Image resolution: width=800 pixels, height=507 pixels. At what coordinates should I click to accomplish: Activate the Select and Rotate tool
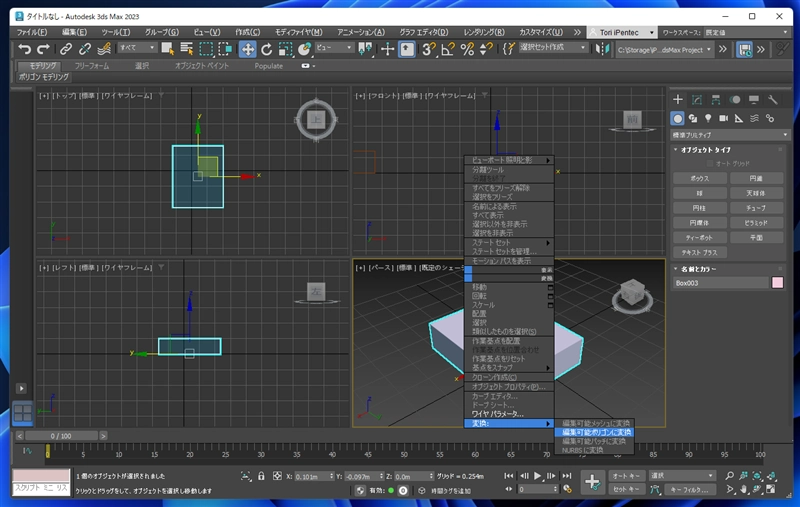click(x=266, y=49)
